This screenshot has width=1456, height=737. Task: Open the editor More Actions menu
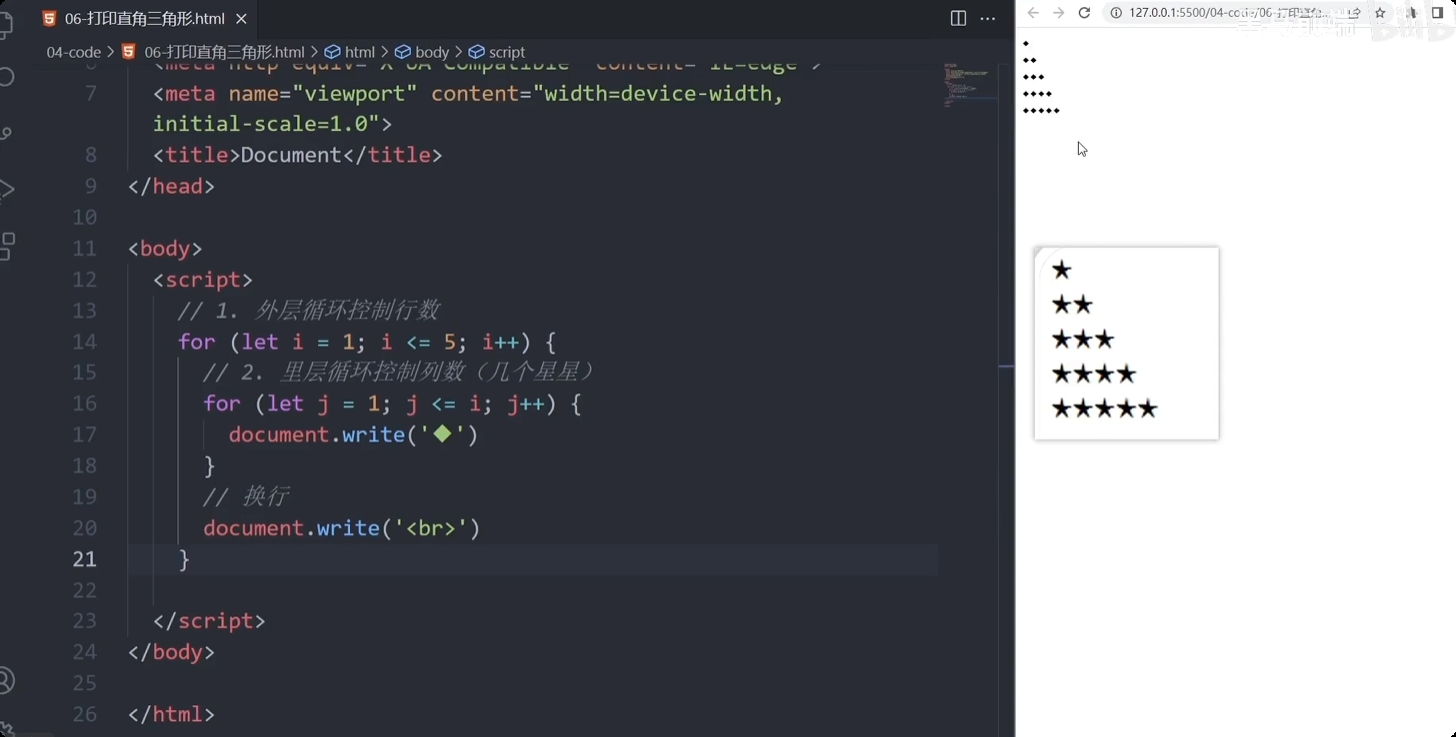point(988,18)
